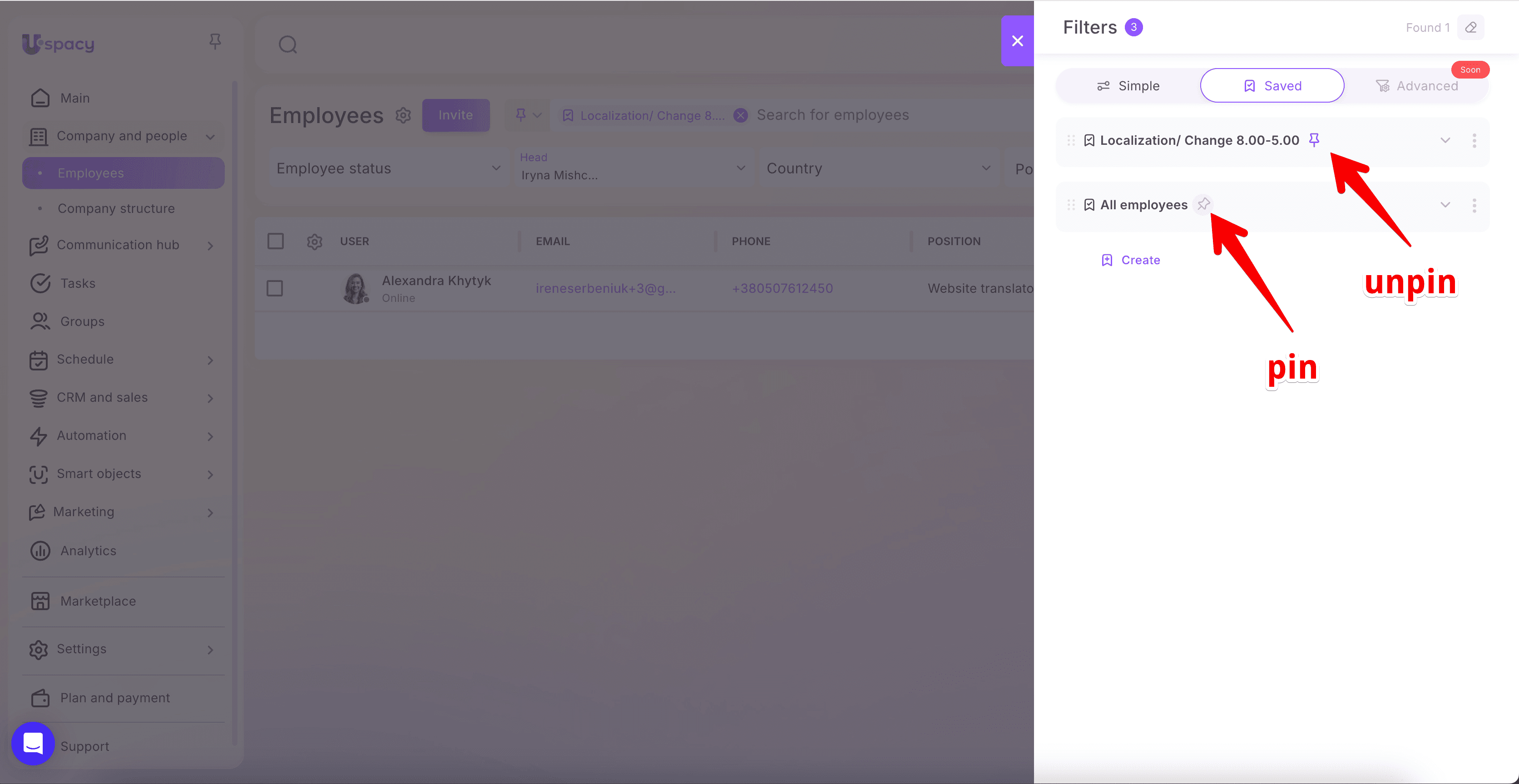Screen dimensions: 1519x784
Task: Click the Marketplace storefront icon
Action: (x=40, y=601)
